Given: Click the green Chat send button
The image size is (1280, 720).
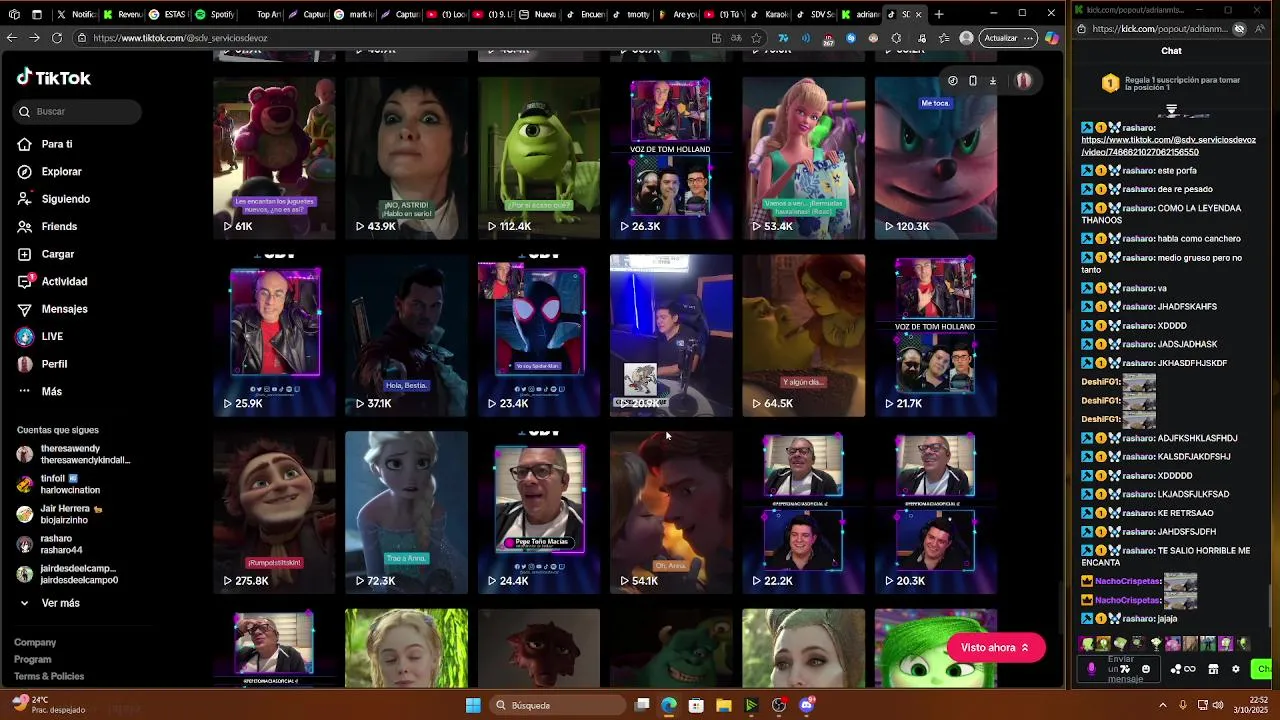Looking at the screenshot, I should point(1262,669).
